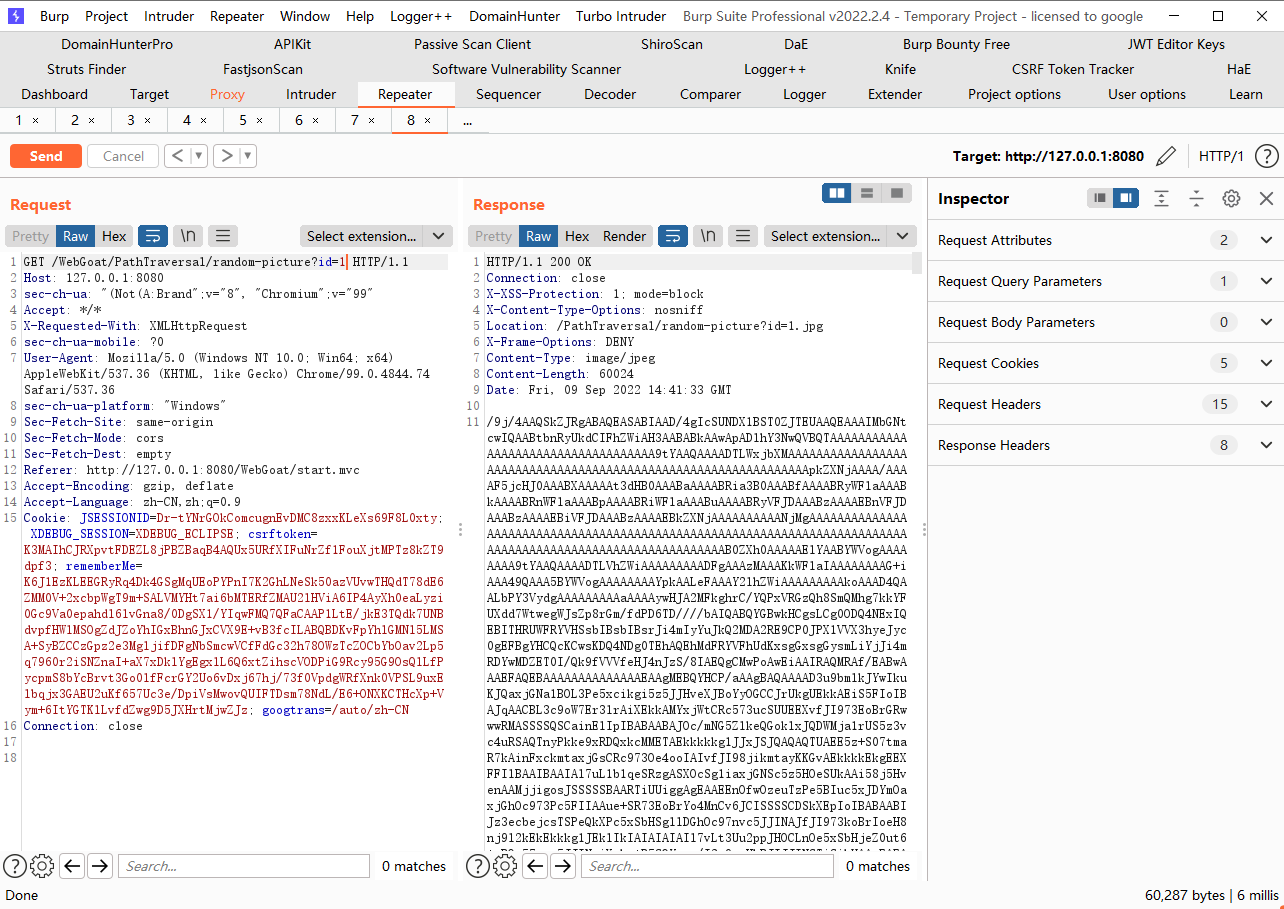
Task: Close the Inspector panel
Action: click(1266, 198)
